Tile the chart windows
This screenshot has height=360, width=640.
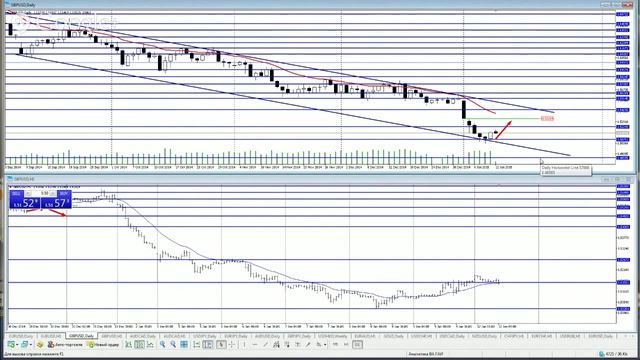click(184, 344)
